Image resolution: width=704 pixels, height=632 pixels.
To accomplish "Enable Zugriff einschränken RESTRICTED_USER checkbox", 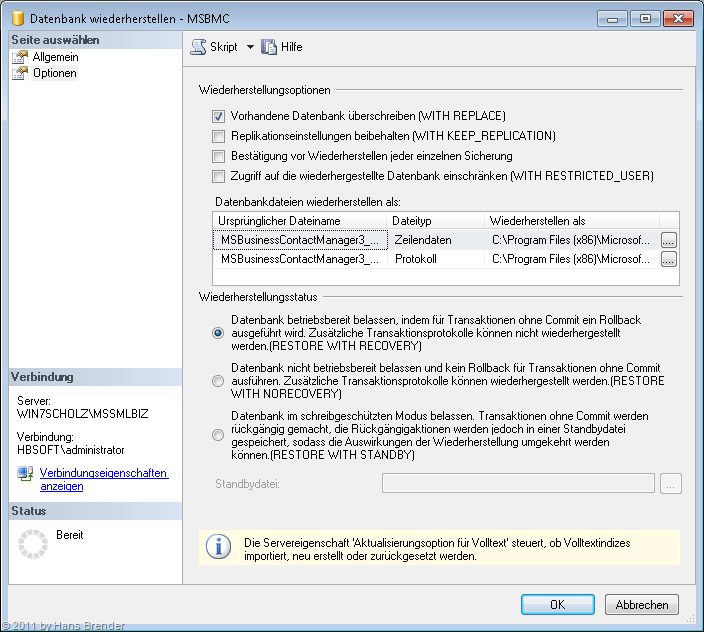I will (x=218, y=176).
